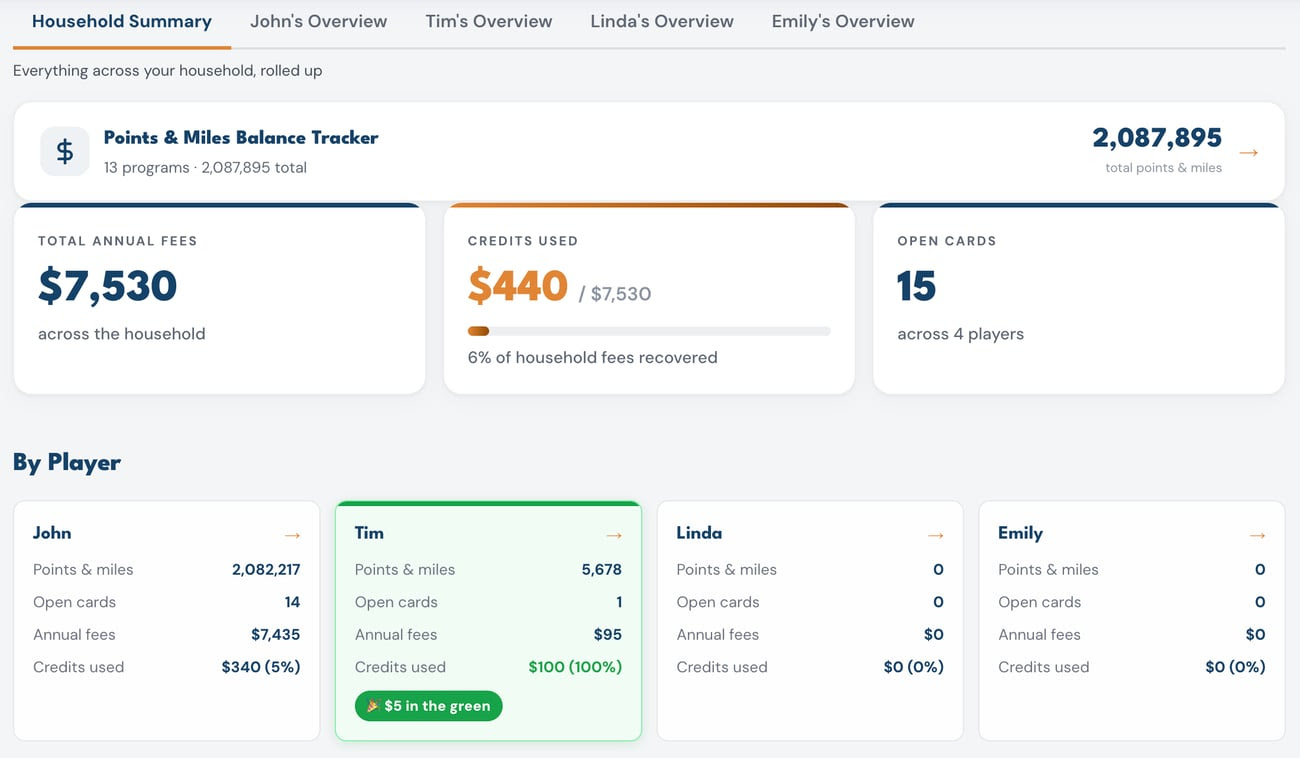Open Tim's card arrow icon
The height and width of the screenshot is (758, 1300).
coord(614,535)
